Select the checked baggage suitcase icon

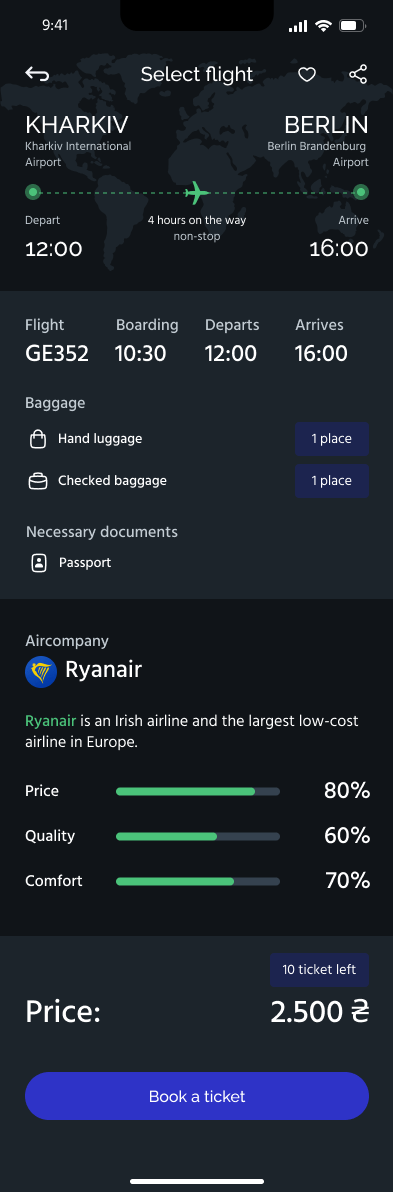point(37,481)
